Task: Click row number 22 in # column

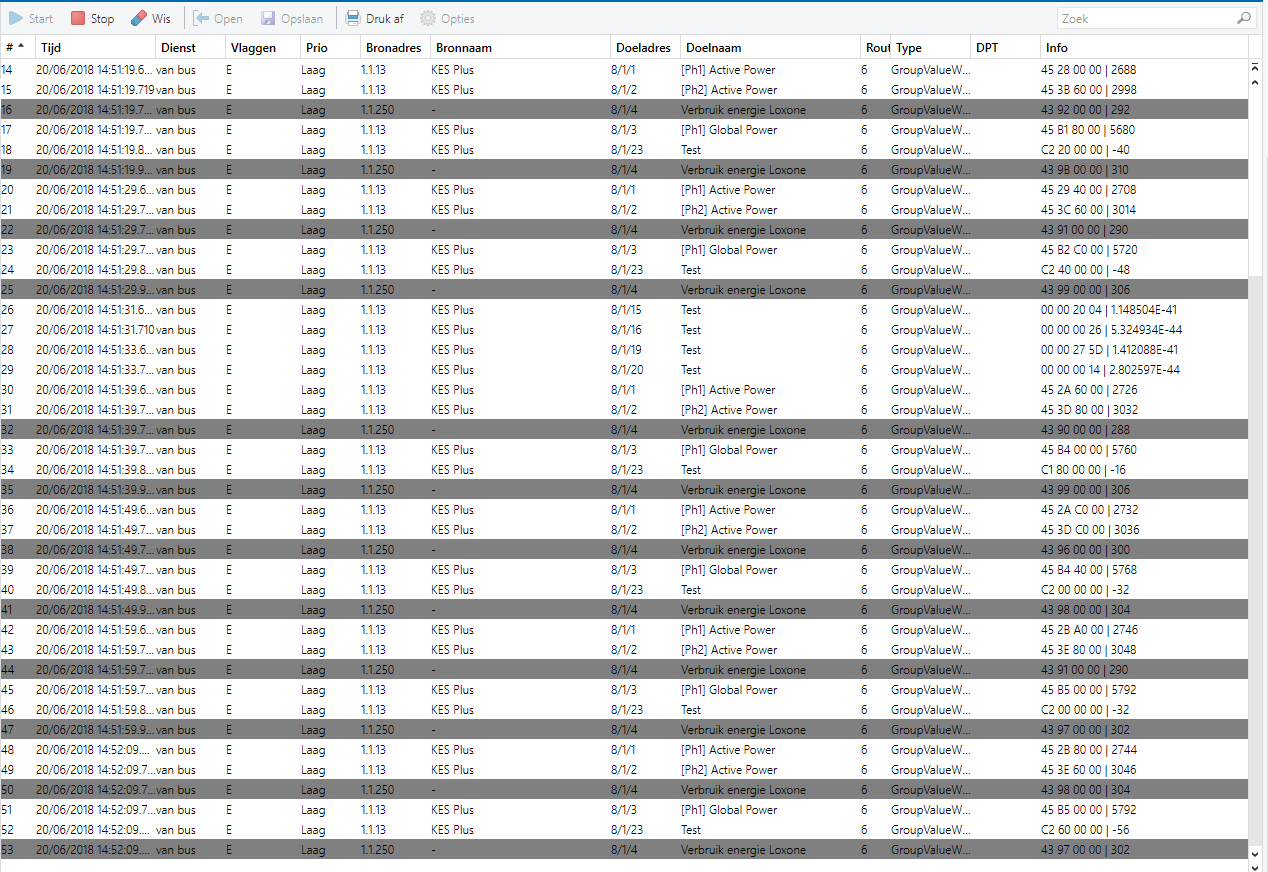Action: (x=7, y=230)
